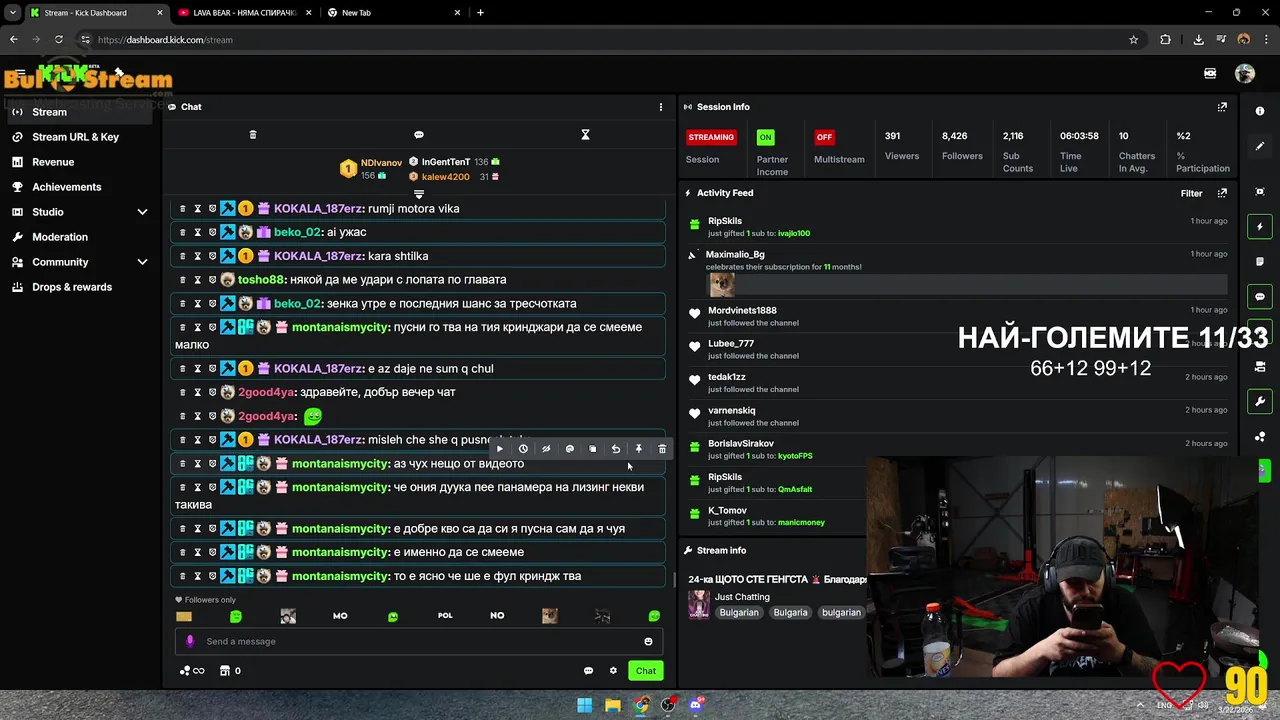Expand the Studio menu chevron
The height and width of the screenshot is (720, 1280).
point(142,212)
